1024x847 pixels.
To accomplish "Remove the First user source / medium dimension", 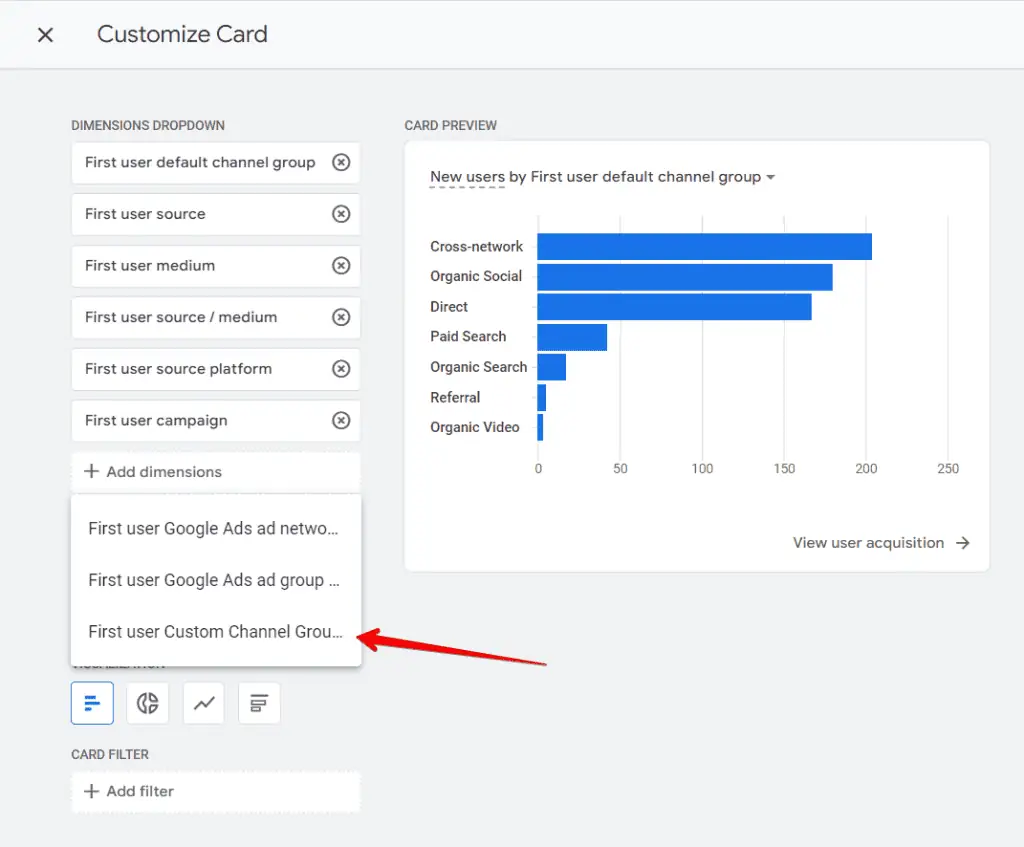I will tap(340, 317).
